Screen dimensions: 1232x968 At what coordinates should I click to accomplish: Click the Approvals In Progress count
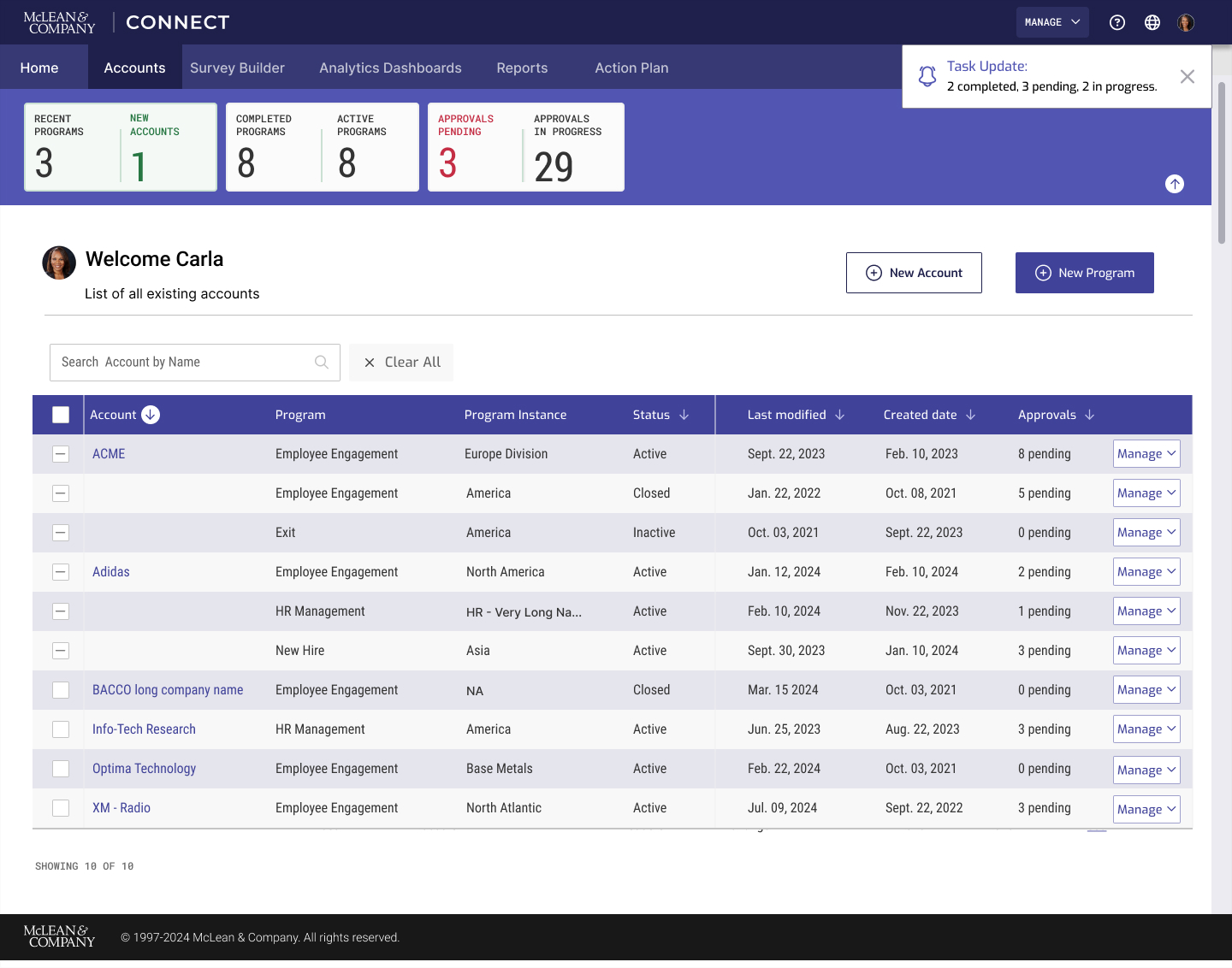554,167
